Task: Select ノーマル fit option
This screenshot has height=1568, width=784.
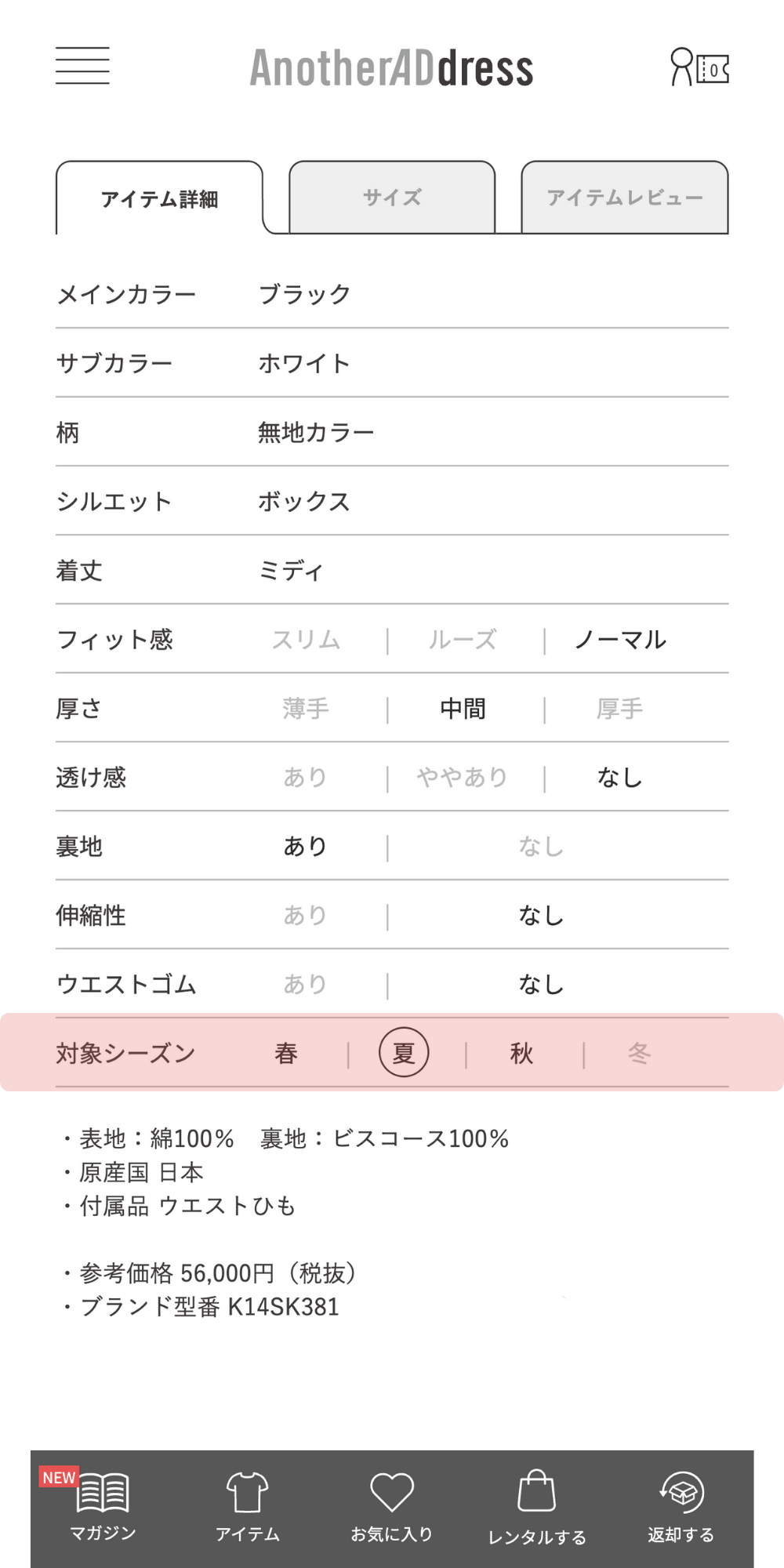Action: pos(620,640)
